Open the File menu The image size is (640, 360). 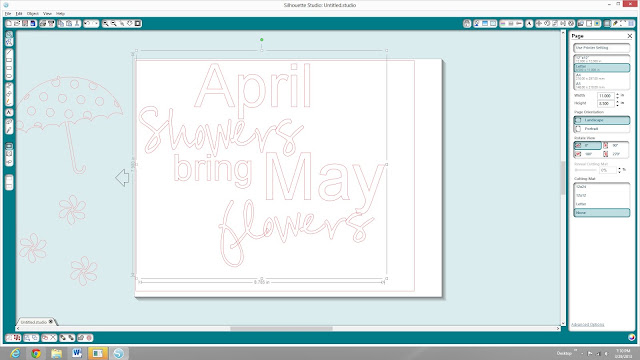8,13
